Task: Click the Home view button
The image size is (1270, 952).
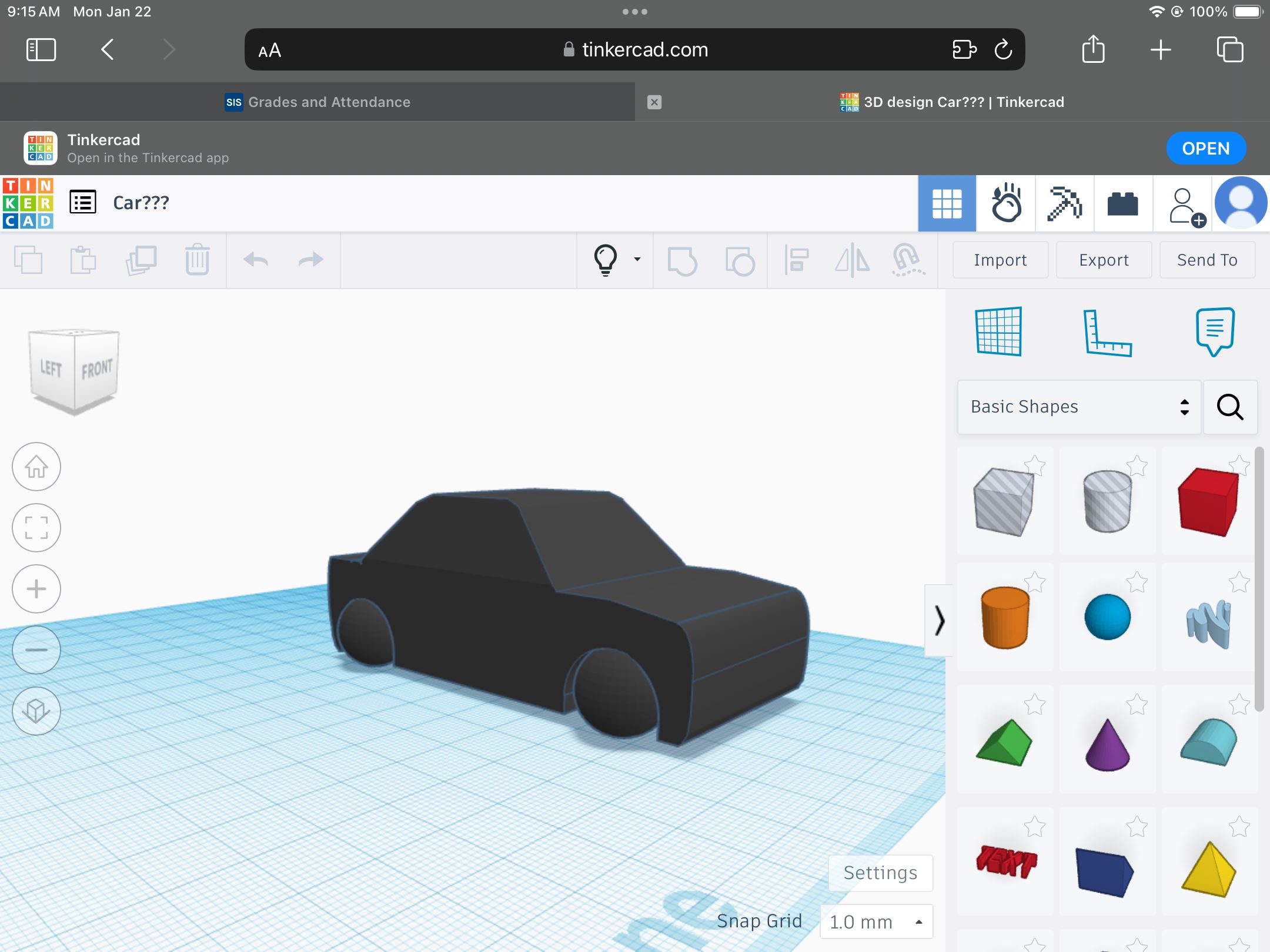Action: click(36, 467)
